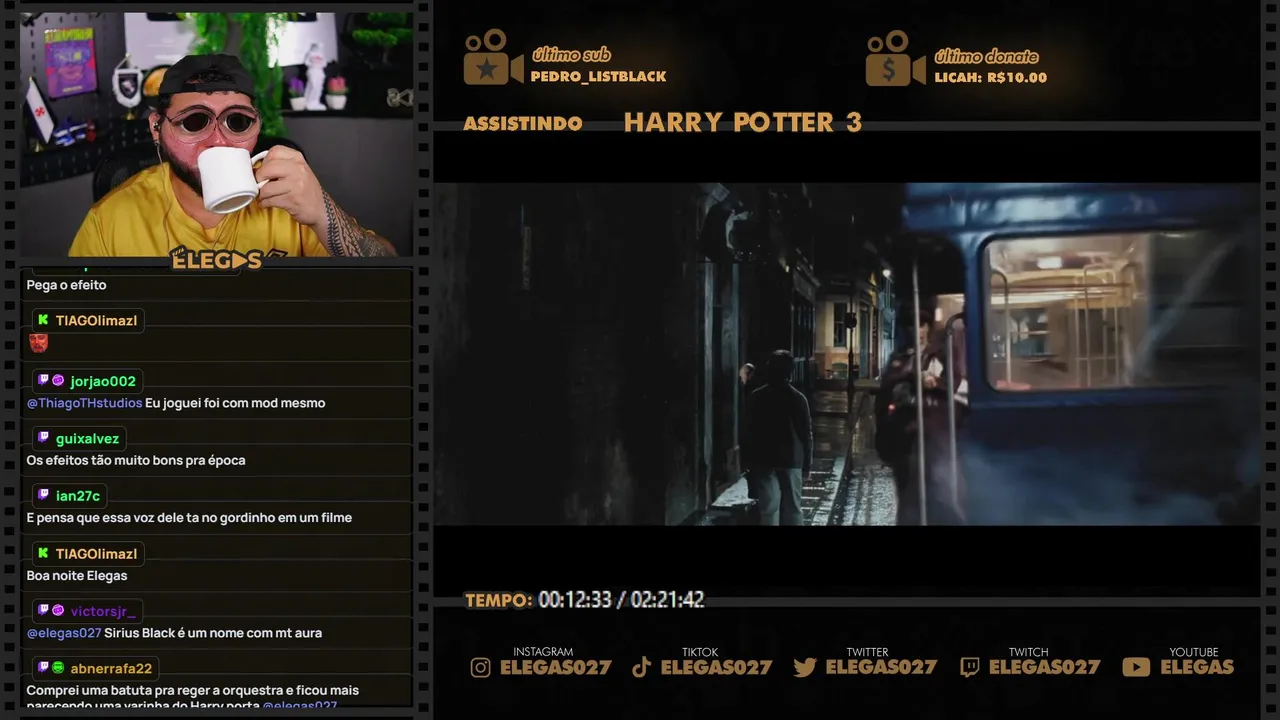Click the 'Pega o efeito' chat message

pos(66,285)
